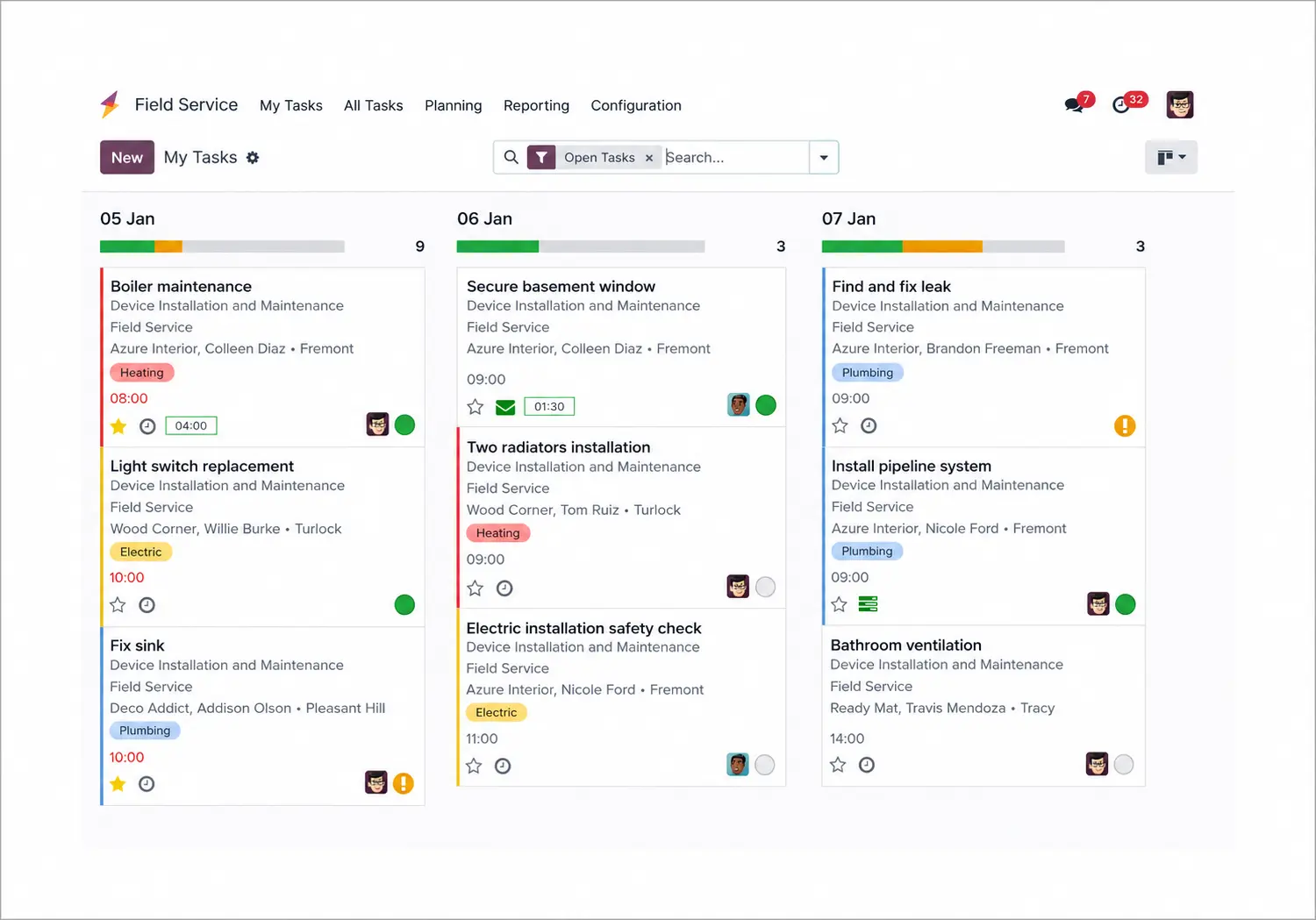Open the user avatar menu in top bar

click(x=1180, y=105)
